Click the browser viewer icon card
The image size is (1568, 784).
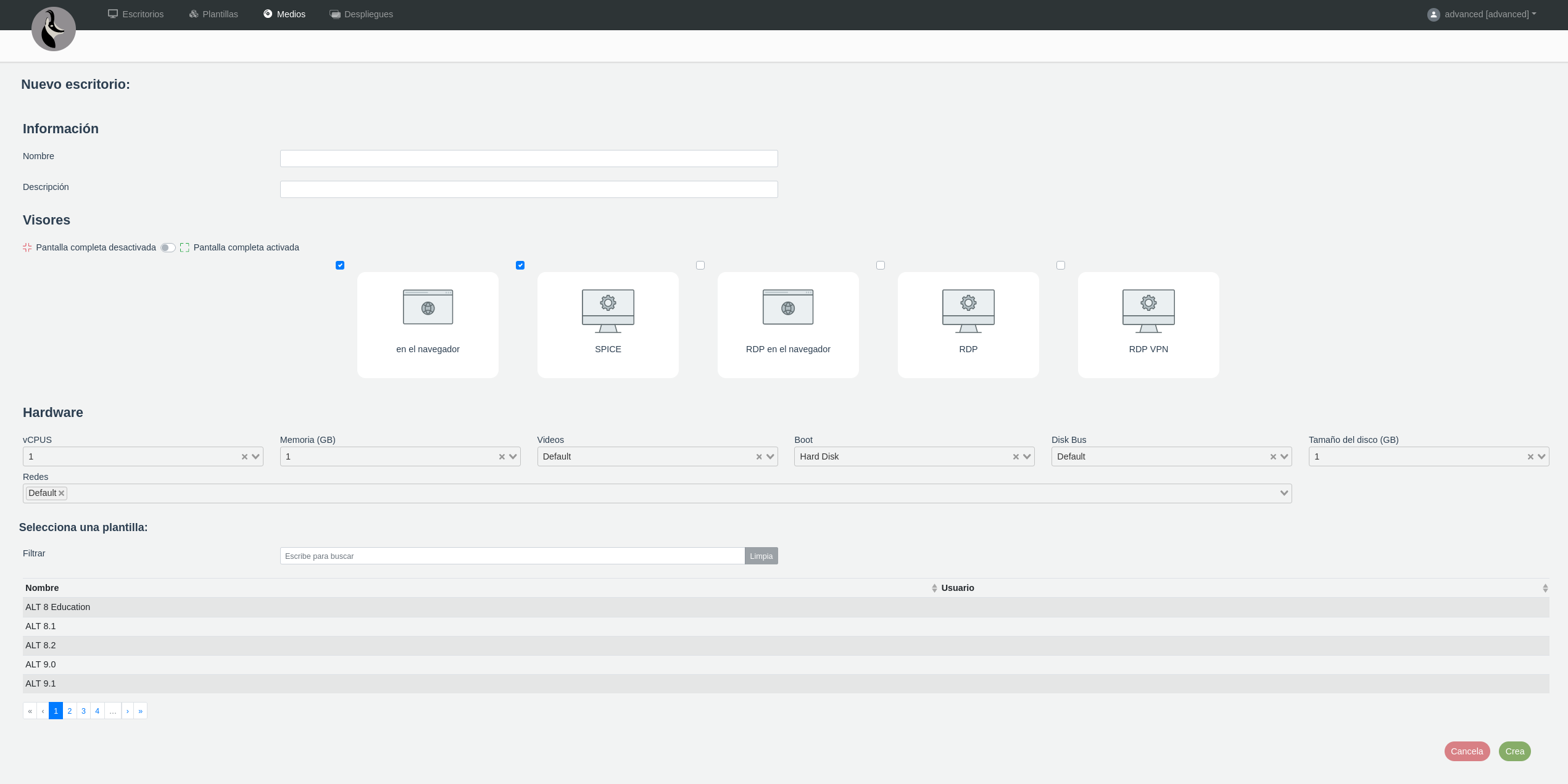(428, 307)
